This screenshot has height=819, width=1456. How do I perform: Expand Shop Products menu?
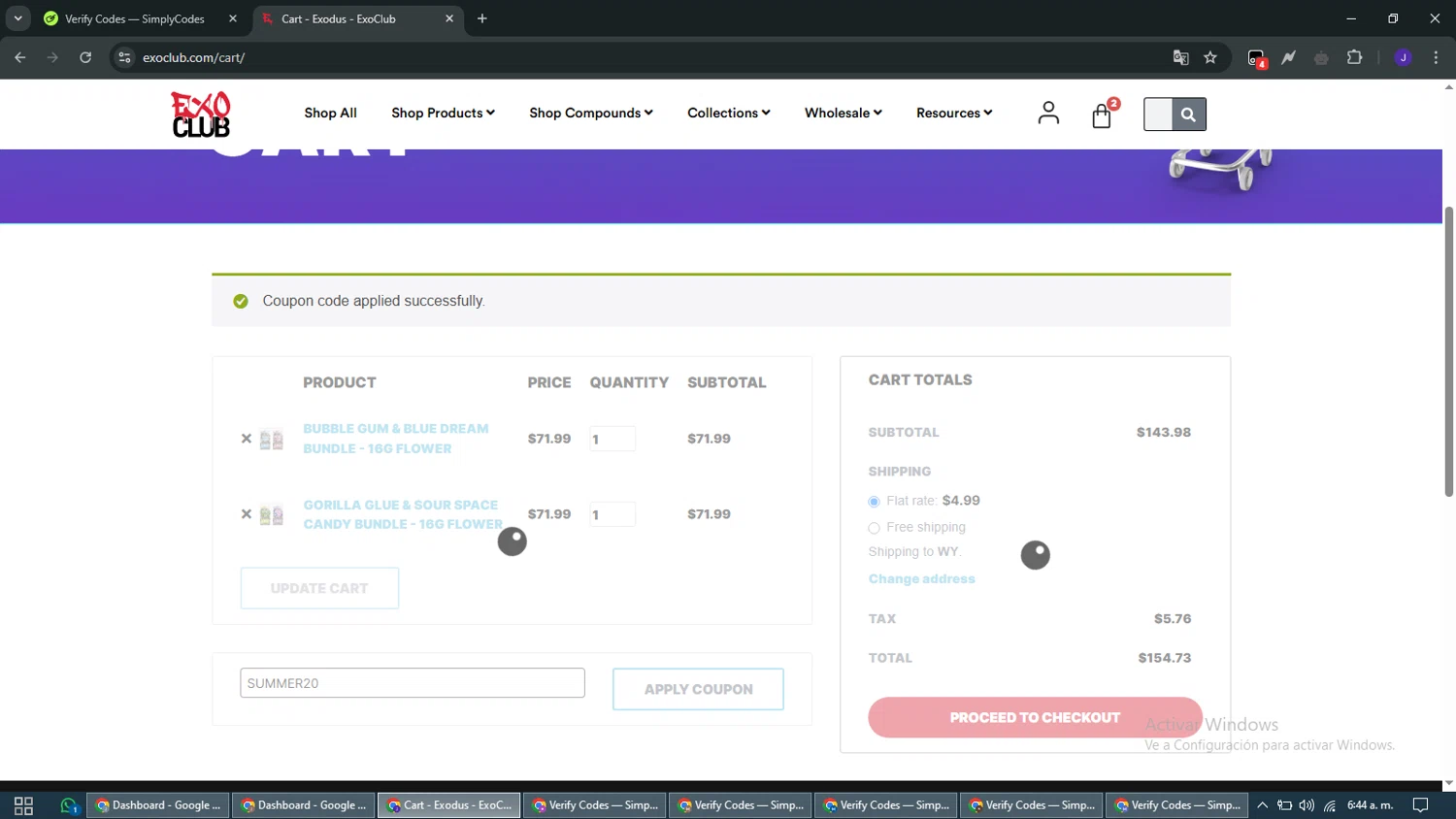pos(443,113)
